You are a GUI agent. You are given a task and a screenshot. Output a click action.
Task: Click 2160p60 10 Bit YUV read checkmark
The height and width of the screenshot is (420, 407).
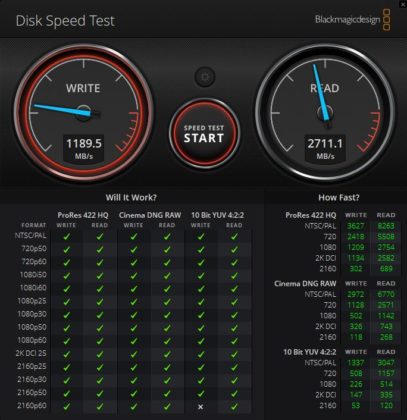click(x=234, y=406)
